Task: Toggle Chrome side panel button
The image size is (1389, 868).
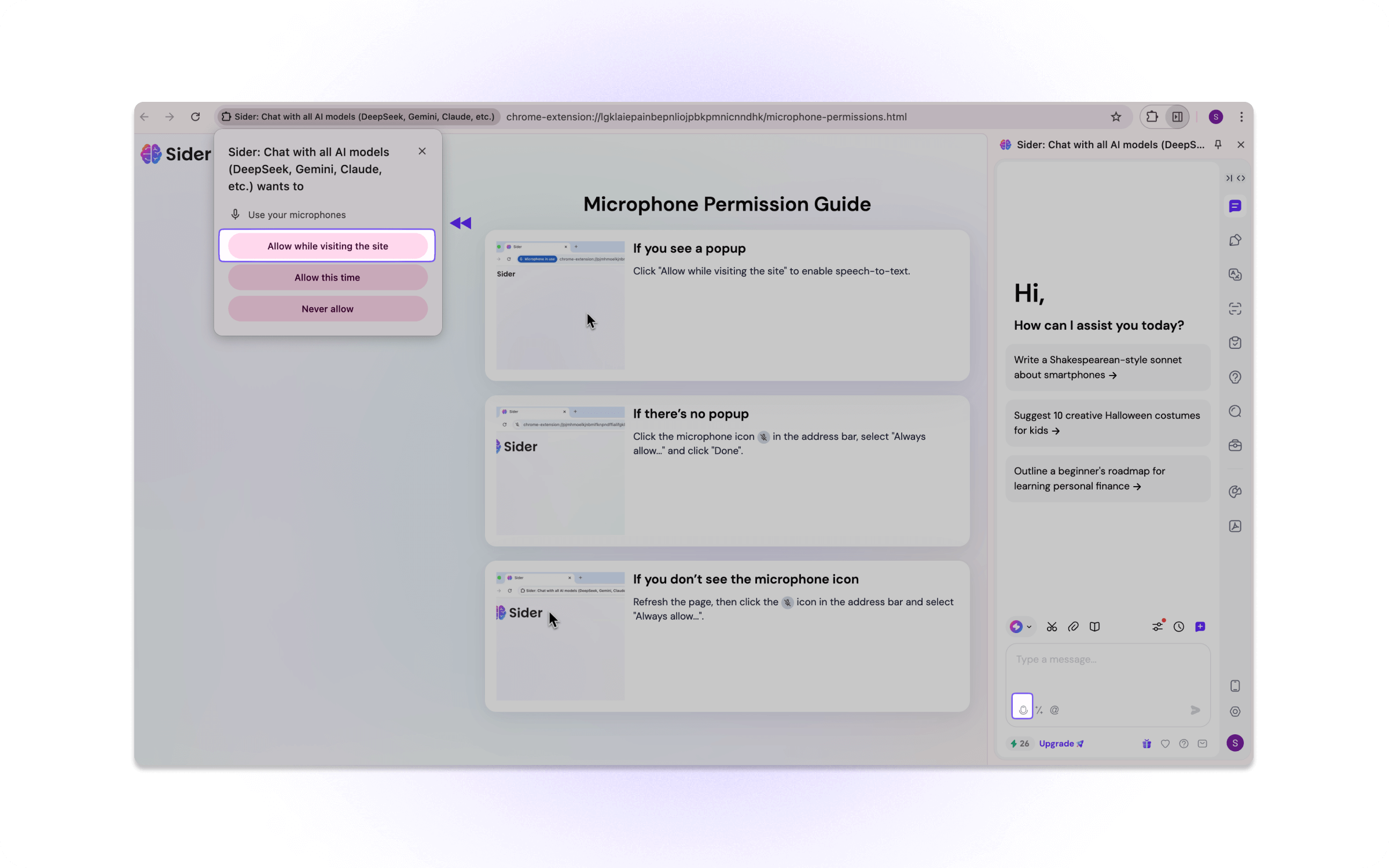Action: click(x=1177, y=117)
